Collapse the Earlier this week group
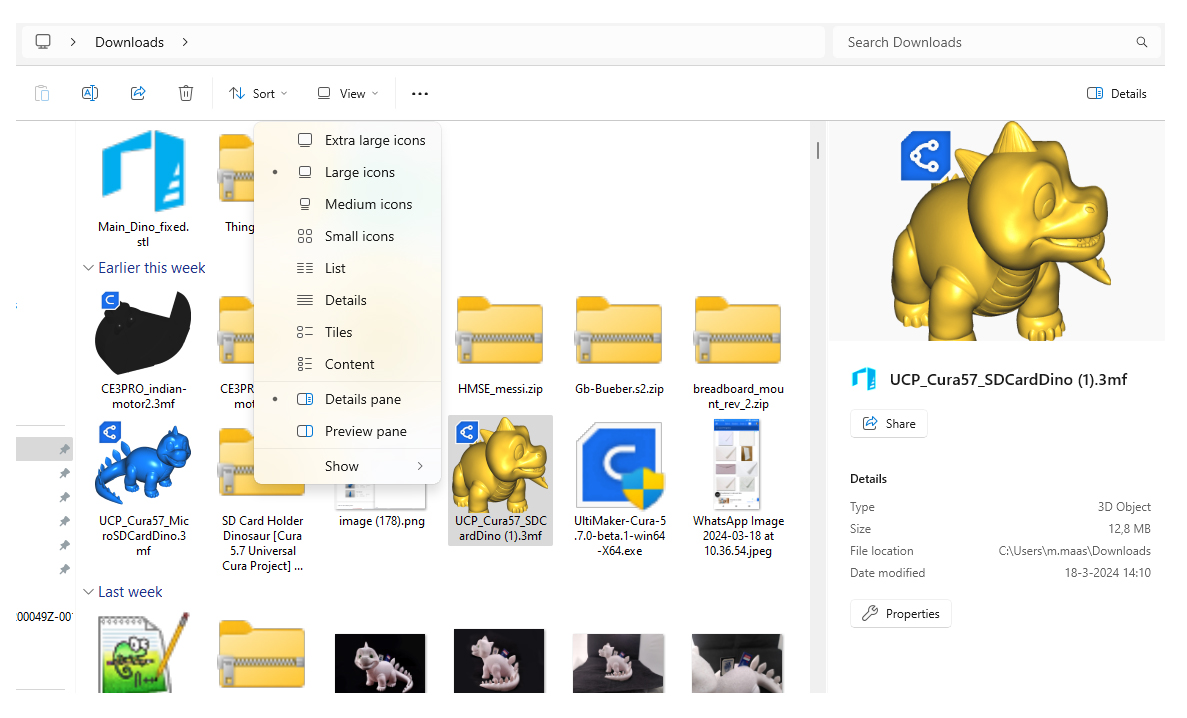This screenshot has width=1187, height=718. coord(89,268)
